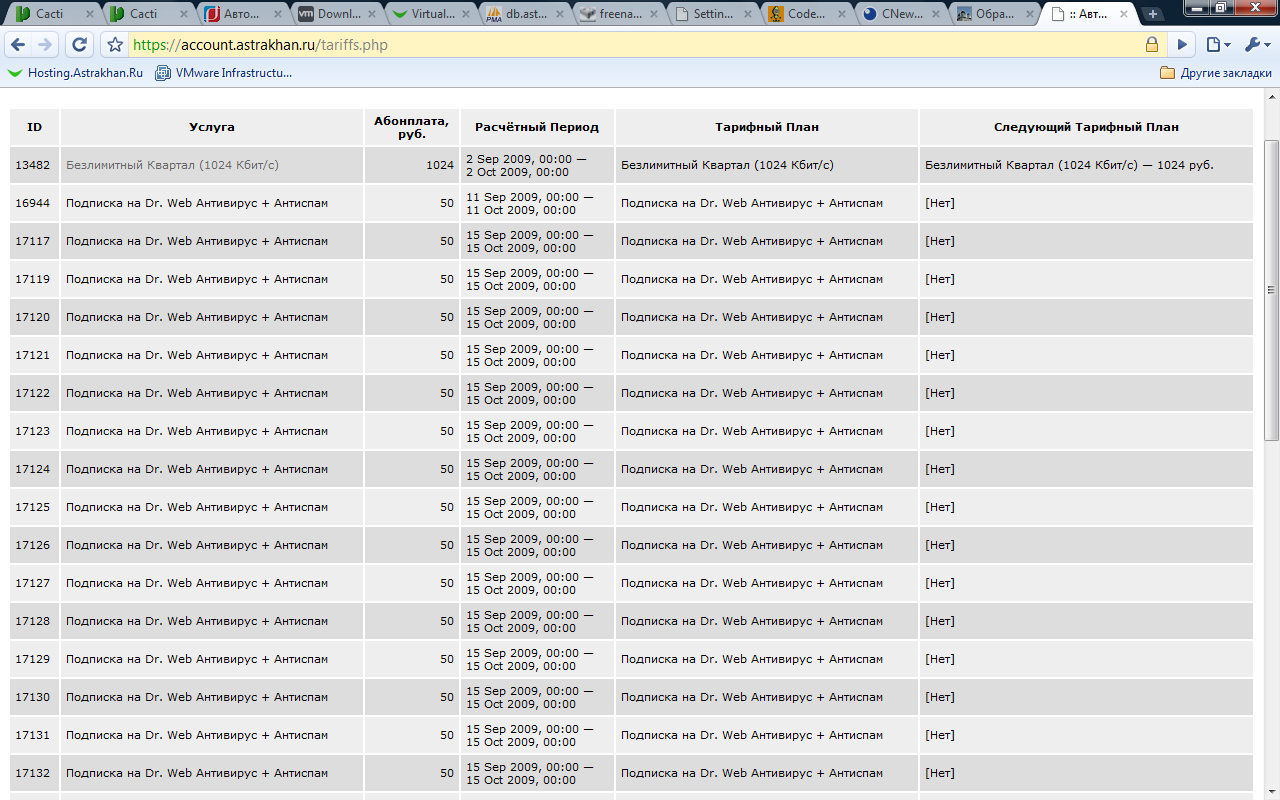Click ID cell 17130

pos(35,697)
